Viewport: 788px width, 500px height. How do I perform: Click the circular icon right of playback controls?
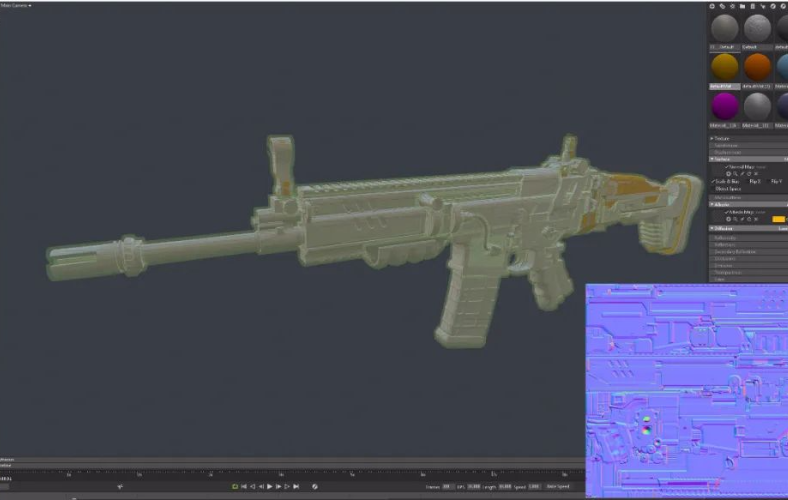[315, 486]
